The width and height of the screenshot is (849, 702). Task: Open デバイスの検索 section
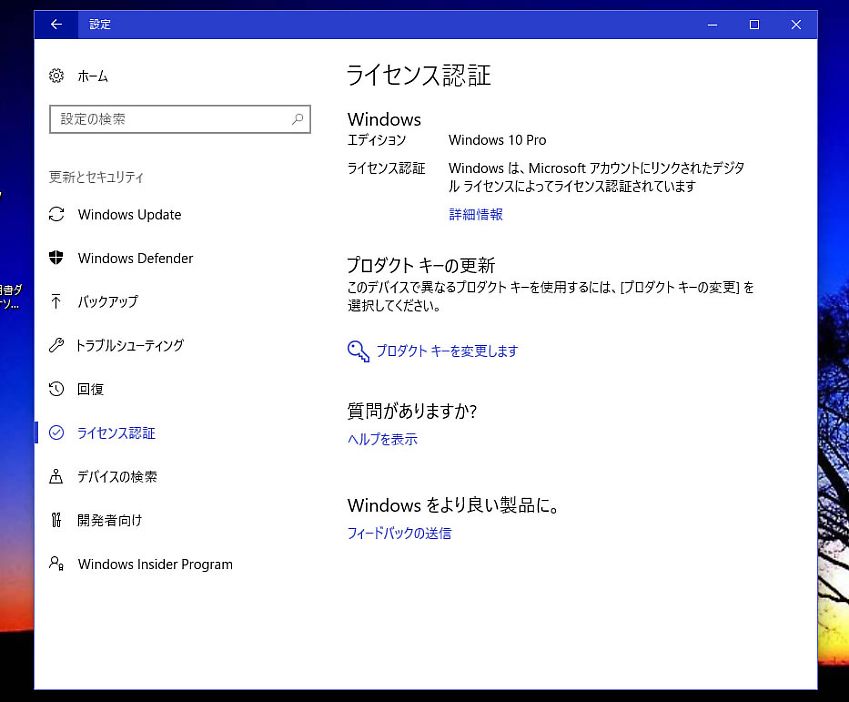pyautogui.click(x=117, y=477)
